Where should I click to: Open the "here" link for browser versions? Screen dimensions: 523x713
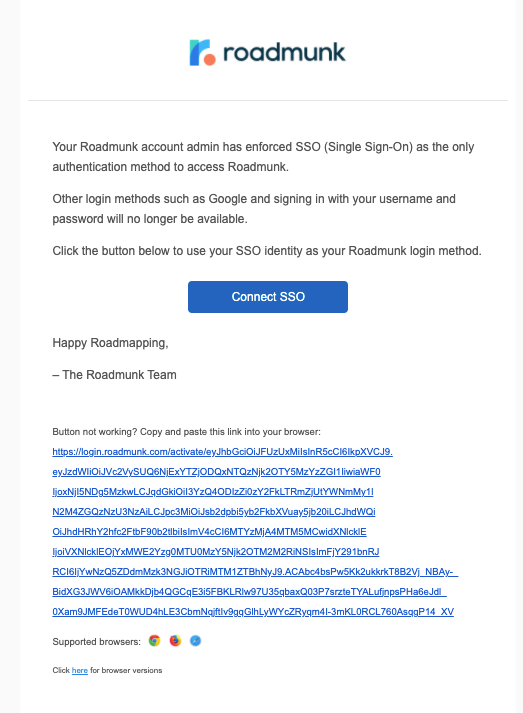(80, 670)
